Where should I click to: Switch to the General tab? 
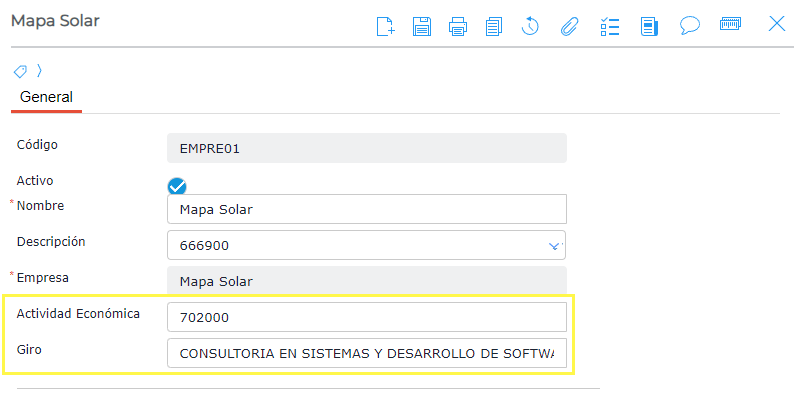click(46, 97)
